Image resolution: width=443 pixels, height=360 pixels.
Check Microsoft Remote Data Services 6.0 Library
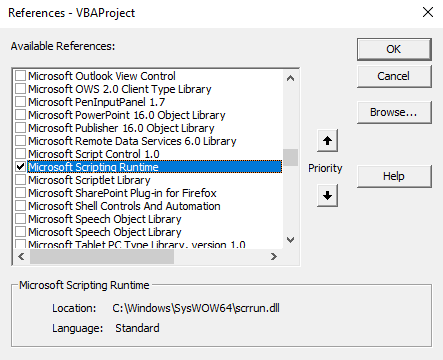click(x=21, y=141)
